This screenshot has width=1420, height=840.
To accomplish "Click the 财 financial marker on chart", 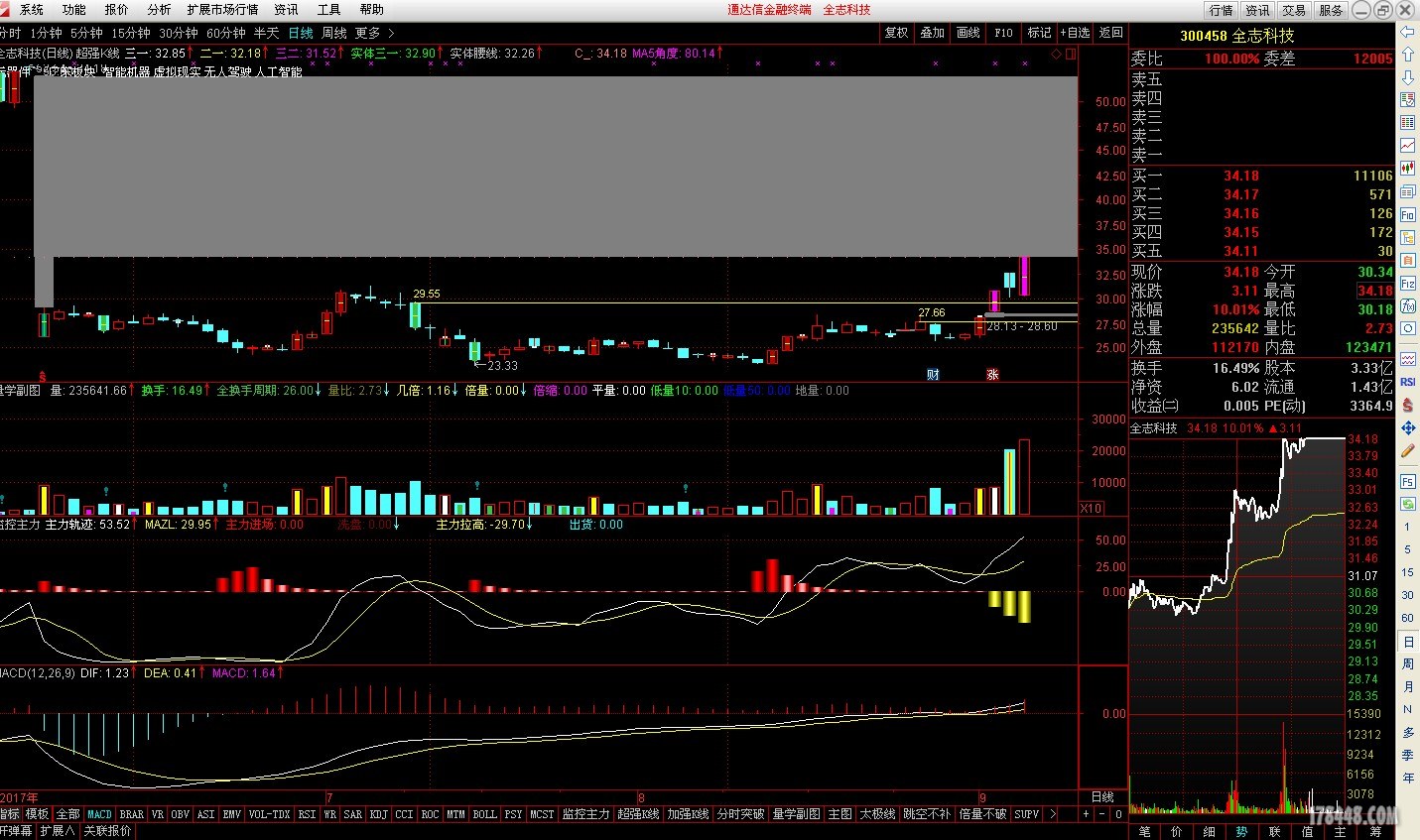I will point(933,374).
